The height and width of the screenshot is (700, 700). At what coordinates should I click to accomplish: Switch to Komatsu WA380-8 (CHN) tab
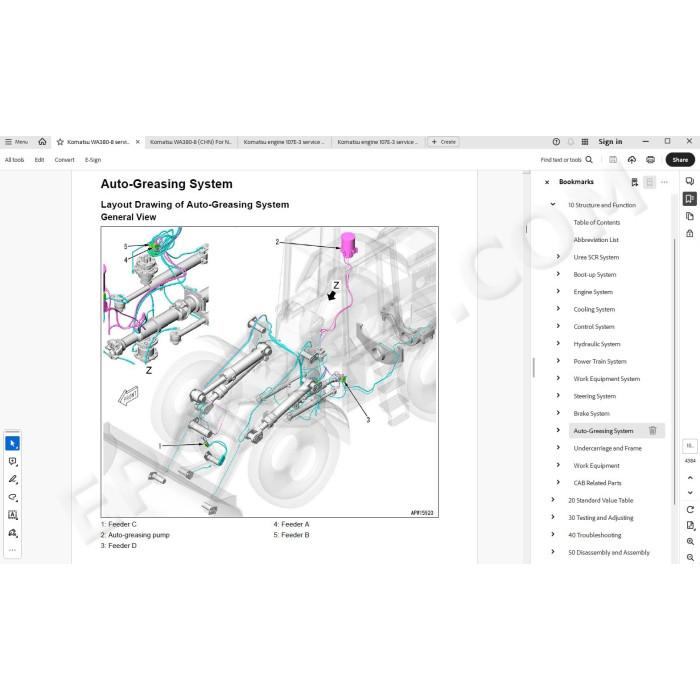[x=191, y=142]
